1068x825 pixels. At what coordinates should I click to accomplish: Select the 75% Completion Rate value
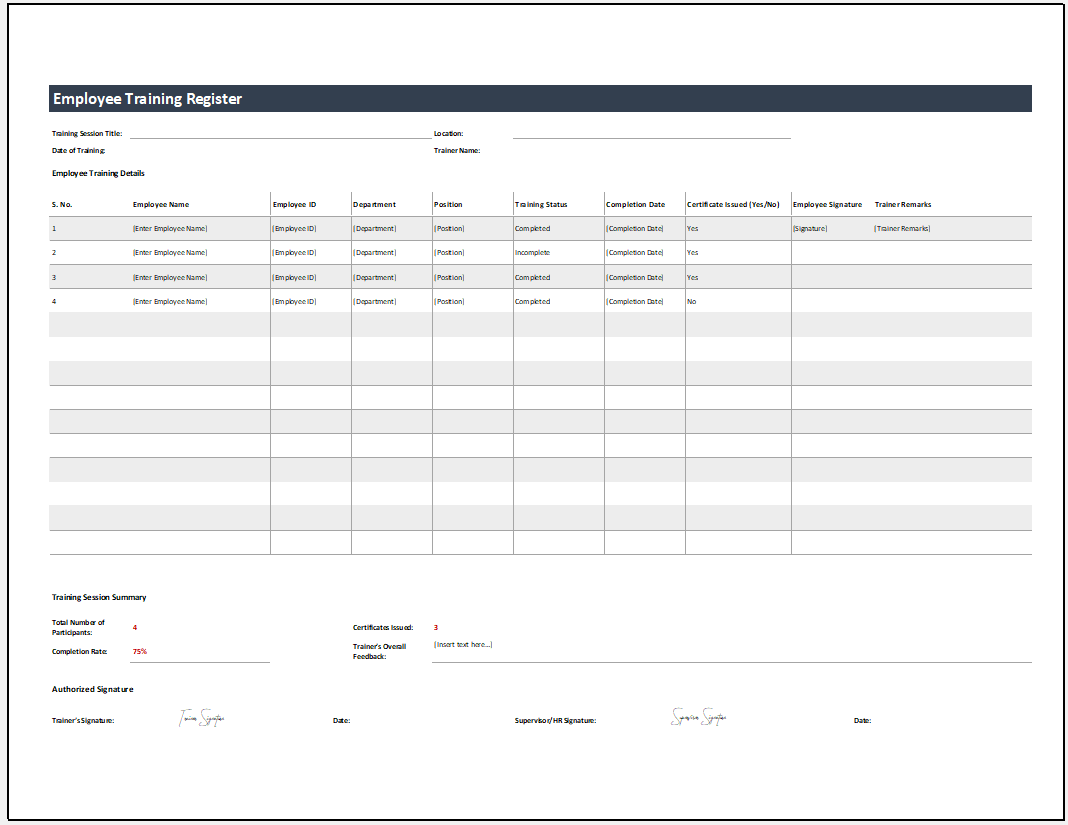[138, 651]
